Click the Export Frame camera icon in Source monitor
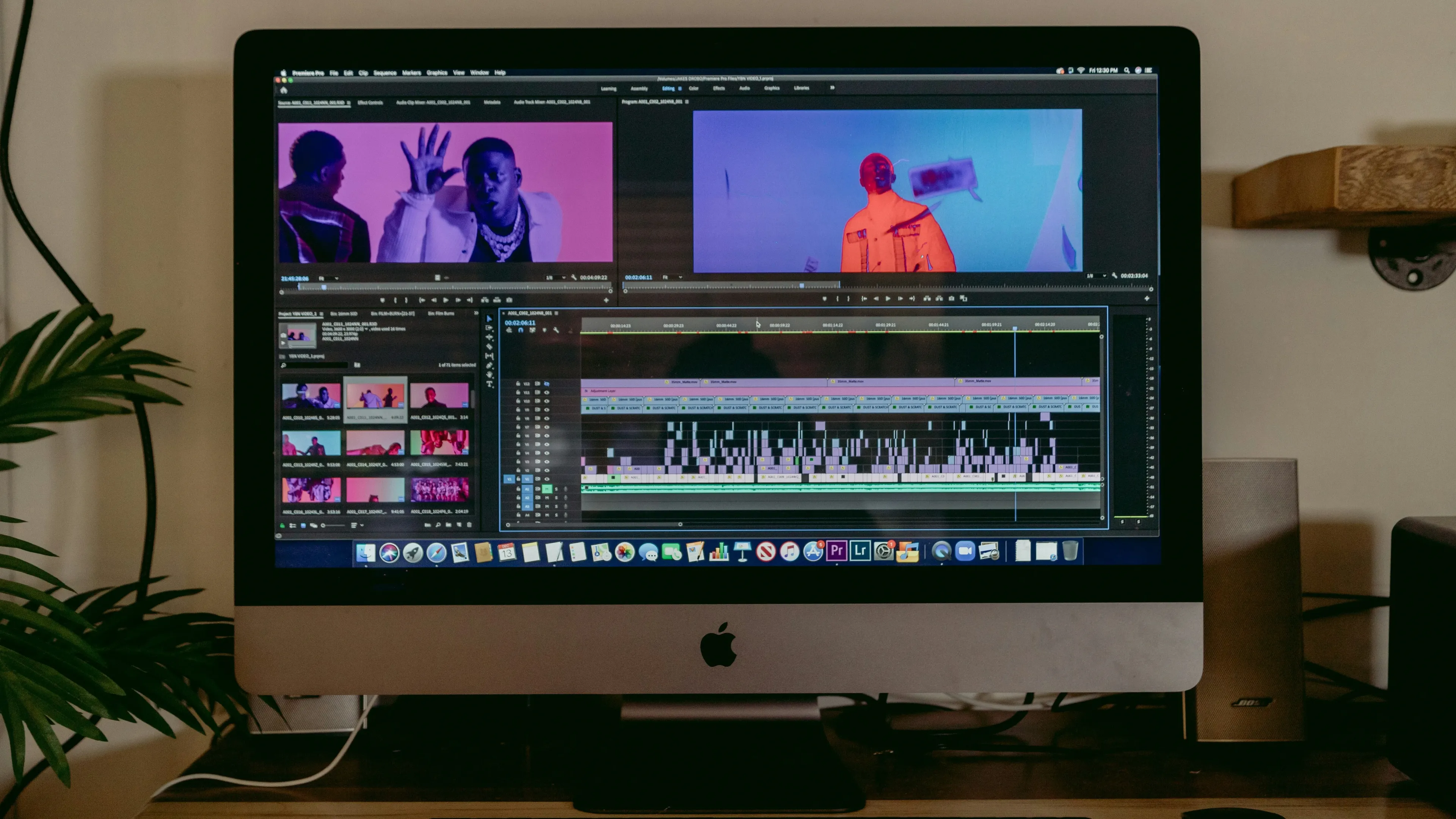Image resolution: width=1456 pixels, height=819 pixels. click(510, 300)
